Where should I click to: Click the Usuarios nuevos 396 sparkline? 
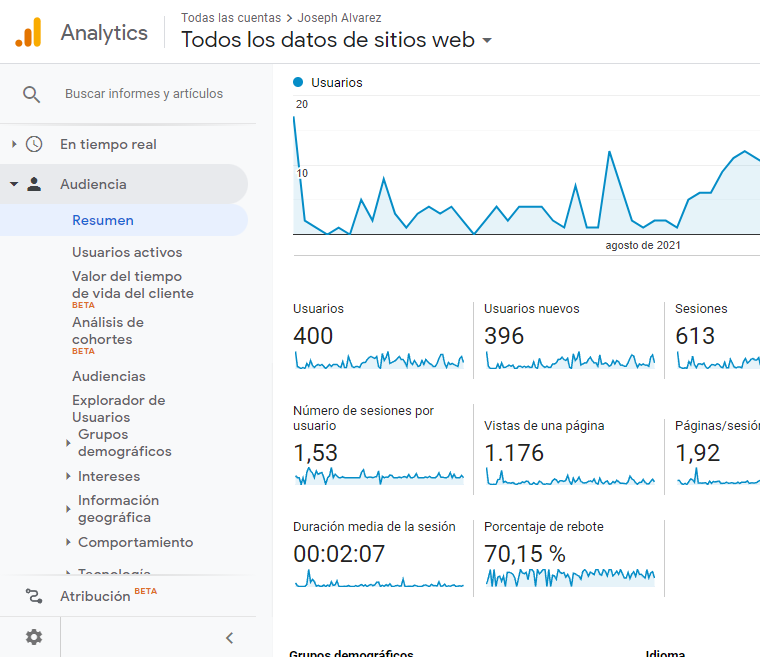click(x=570, y=361)
